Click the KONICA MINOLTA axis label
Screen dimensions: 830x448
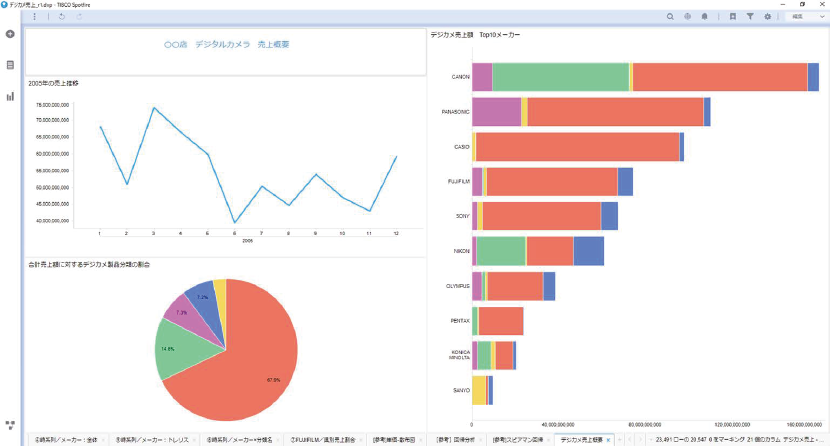coord(459,355)
